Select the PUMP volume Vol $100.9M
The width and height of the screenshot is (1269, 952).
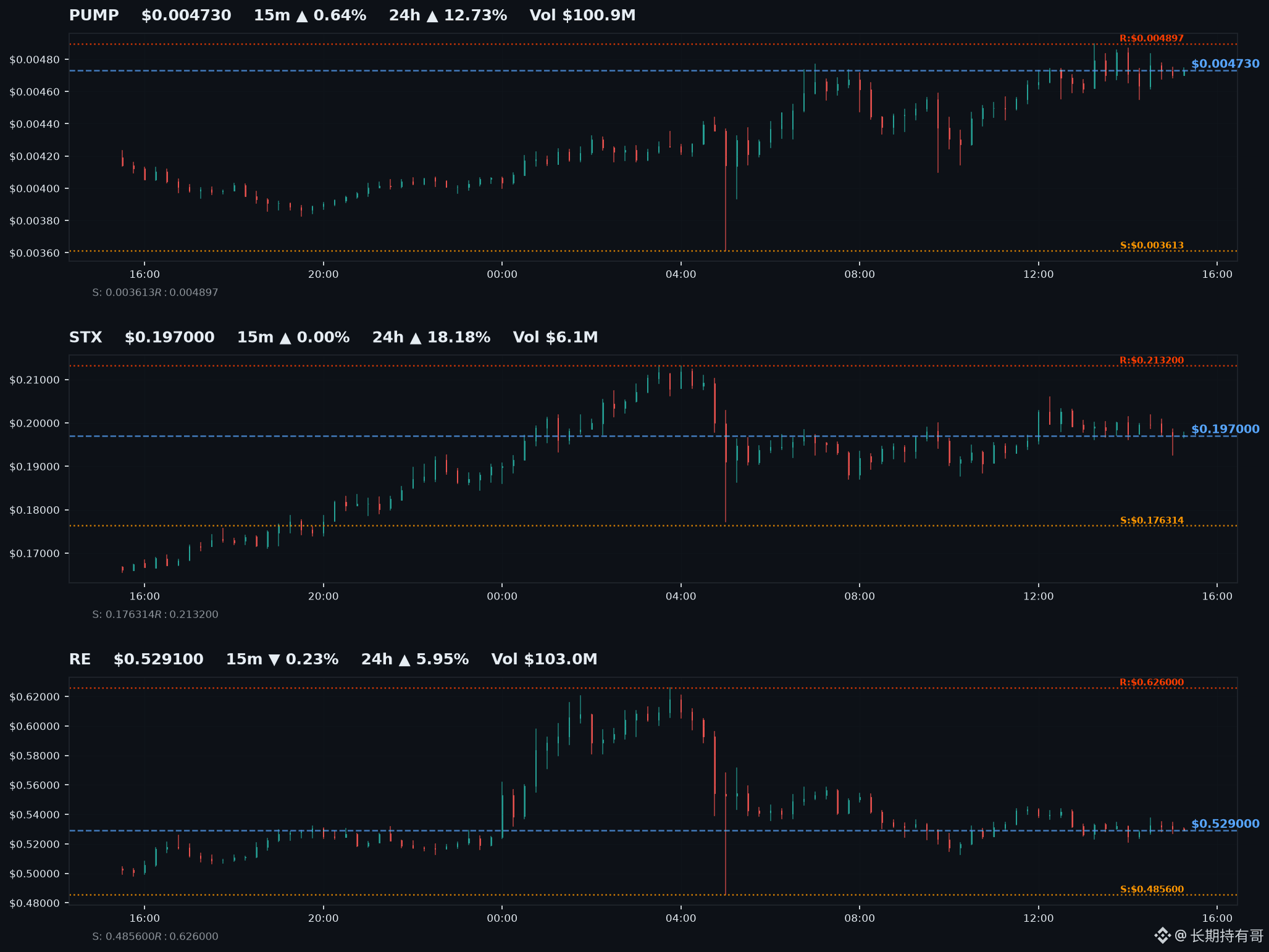pos(582,15)
